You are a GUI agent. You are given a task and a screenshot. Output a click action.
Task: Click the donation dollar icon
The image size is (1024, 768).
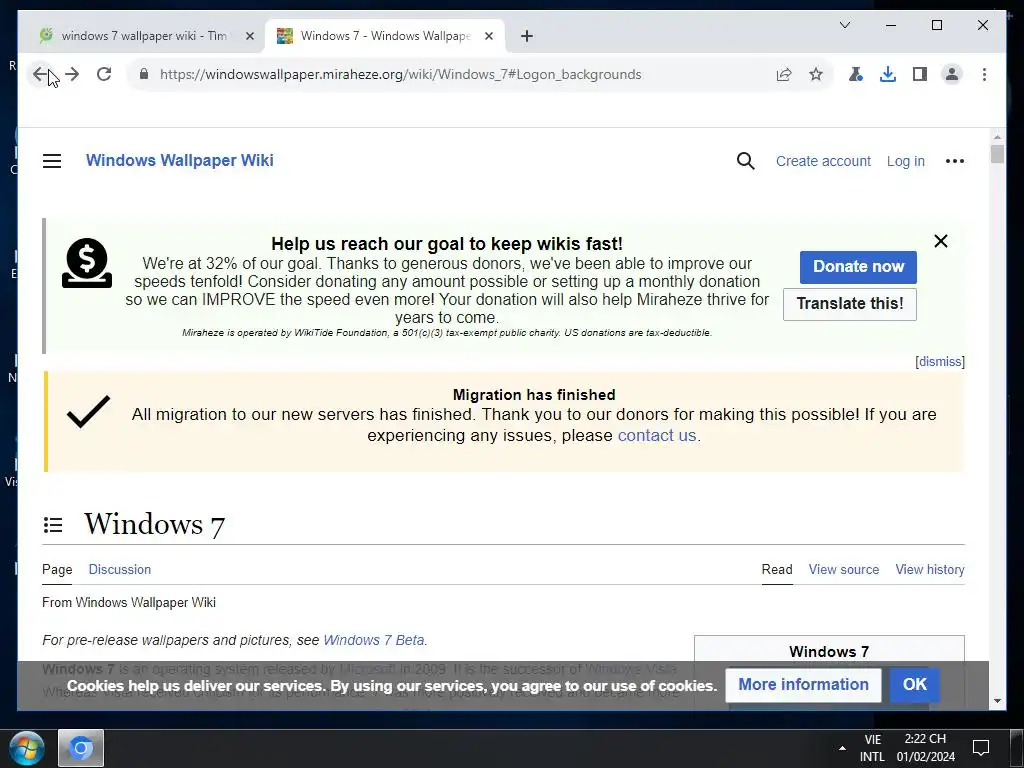pyautogui.click(x=87, y=263)
